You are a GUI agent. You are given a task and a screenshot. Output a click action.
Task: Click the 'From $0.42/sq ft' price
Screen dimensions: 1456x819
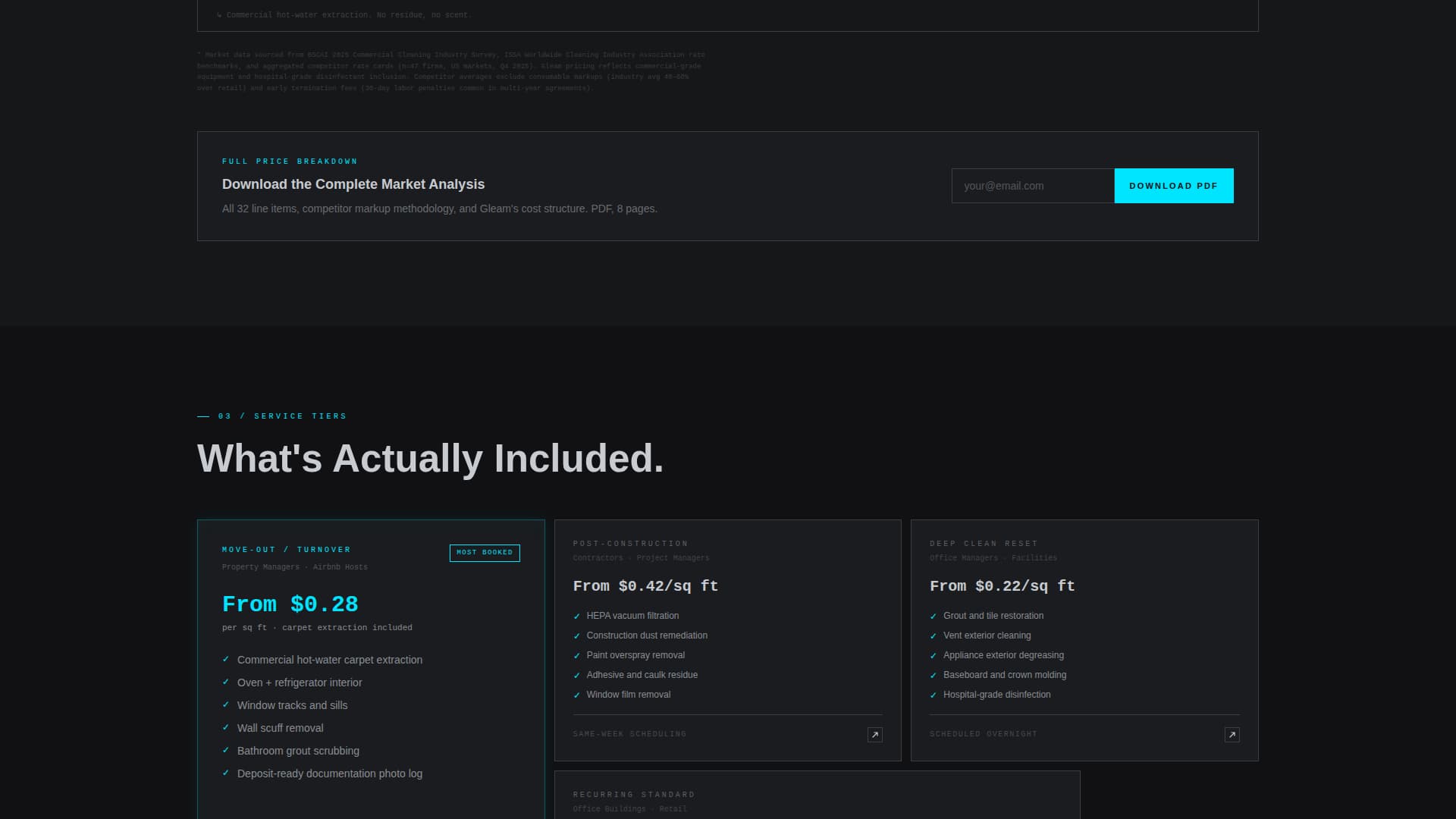click(x=645, y=586)
